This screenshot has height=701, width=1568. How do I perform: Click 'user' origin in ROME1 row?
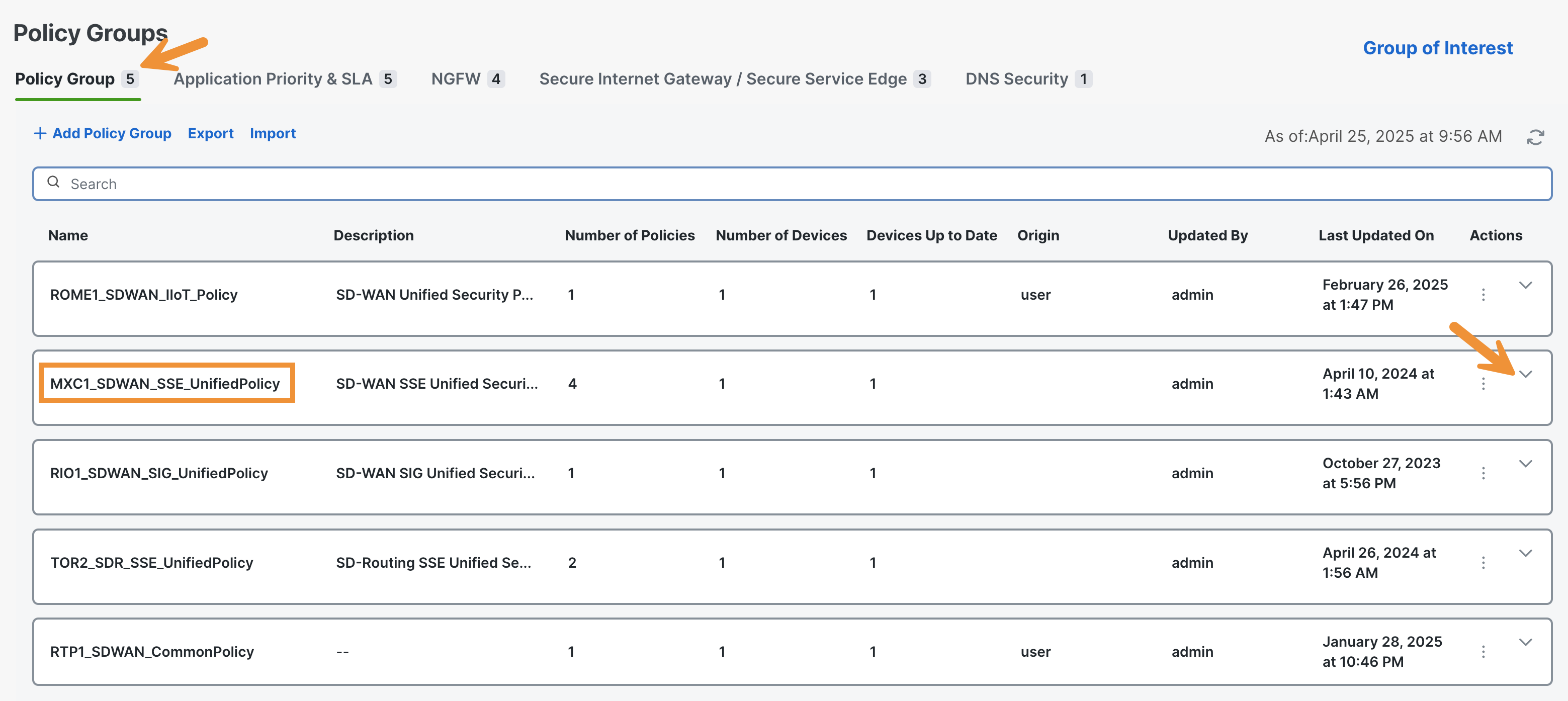(1035, 295)
